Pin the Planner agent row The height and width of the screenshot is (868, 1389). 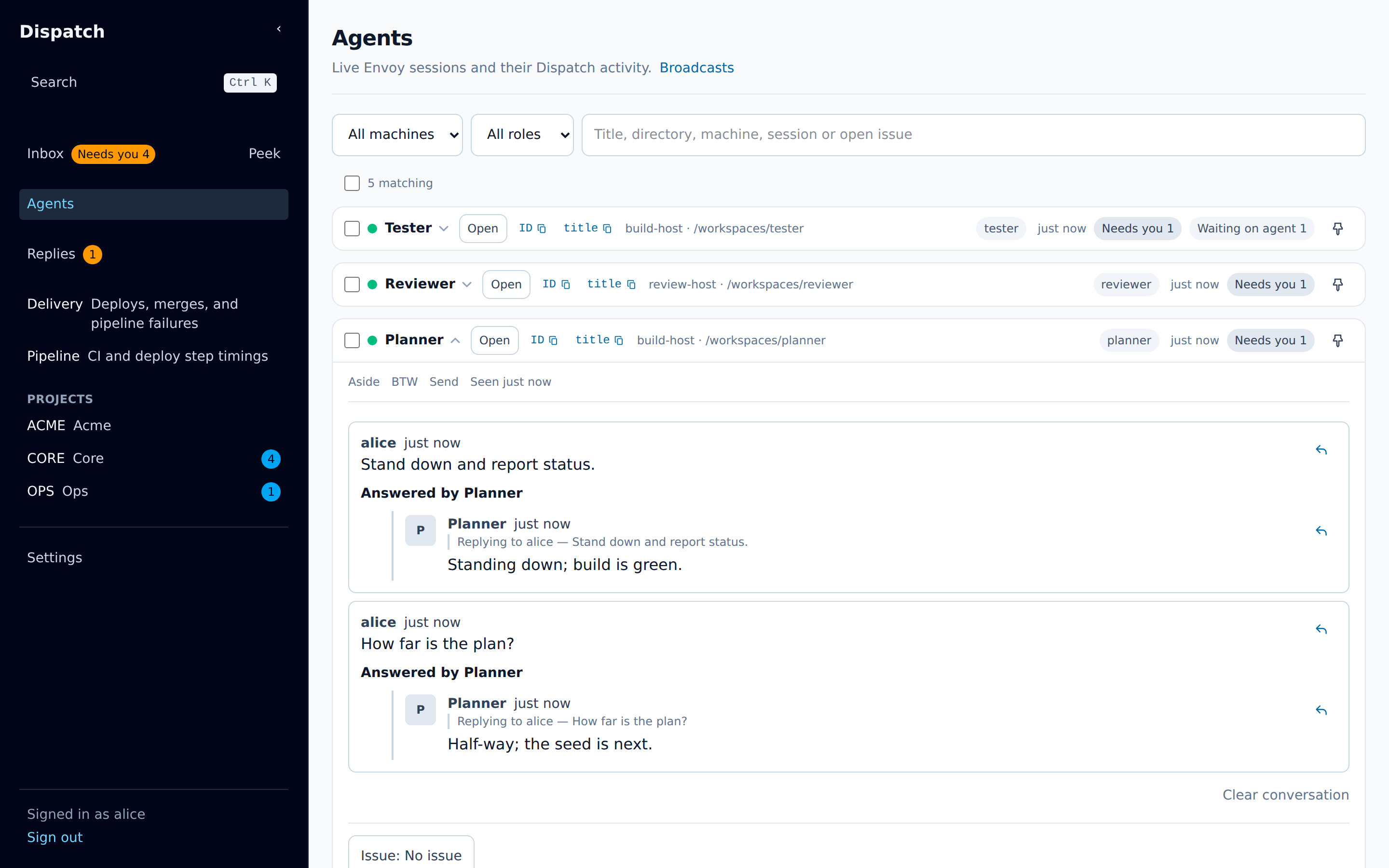click(1337, 340)
